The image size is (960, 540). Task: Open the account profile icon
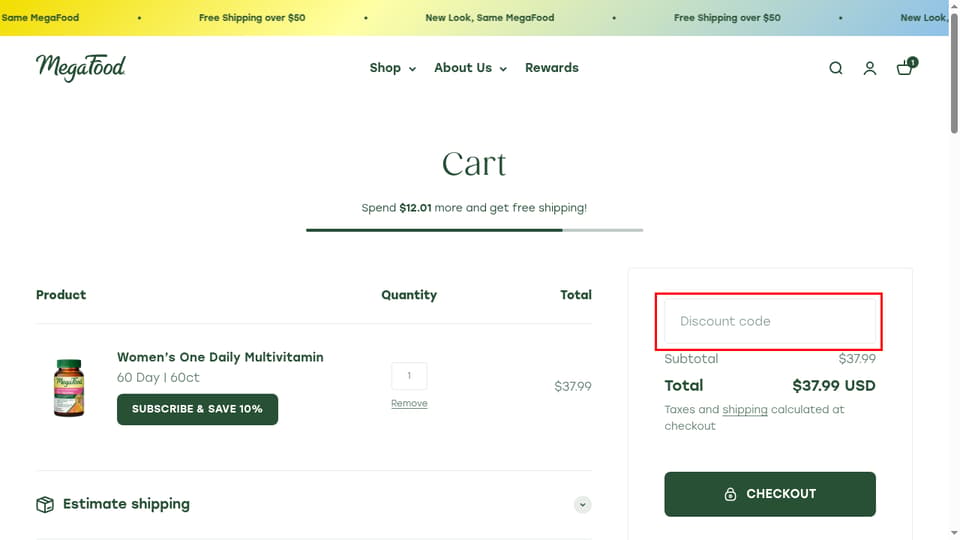pyautogui.click(x=870, y=68)
